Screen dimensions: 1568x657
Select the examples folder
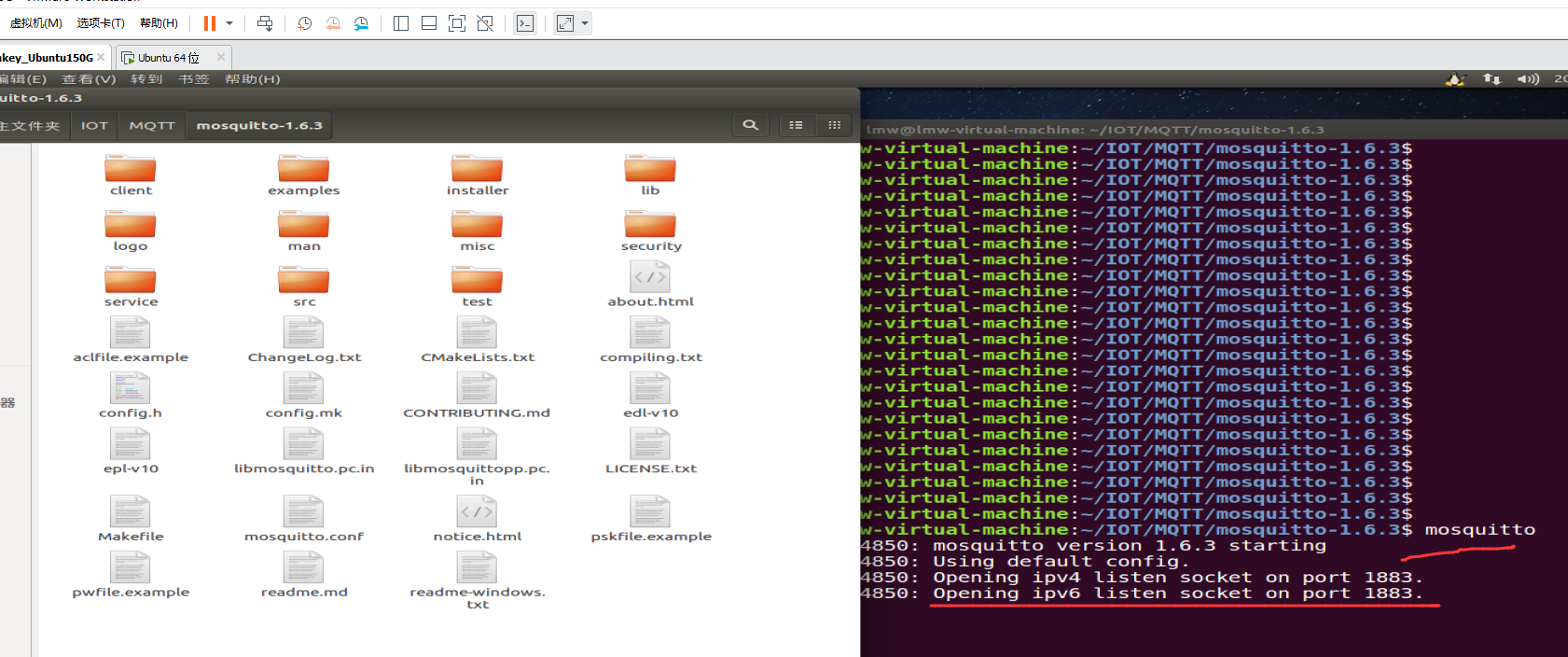pyautogui.click(x=304, y=175)
